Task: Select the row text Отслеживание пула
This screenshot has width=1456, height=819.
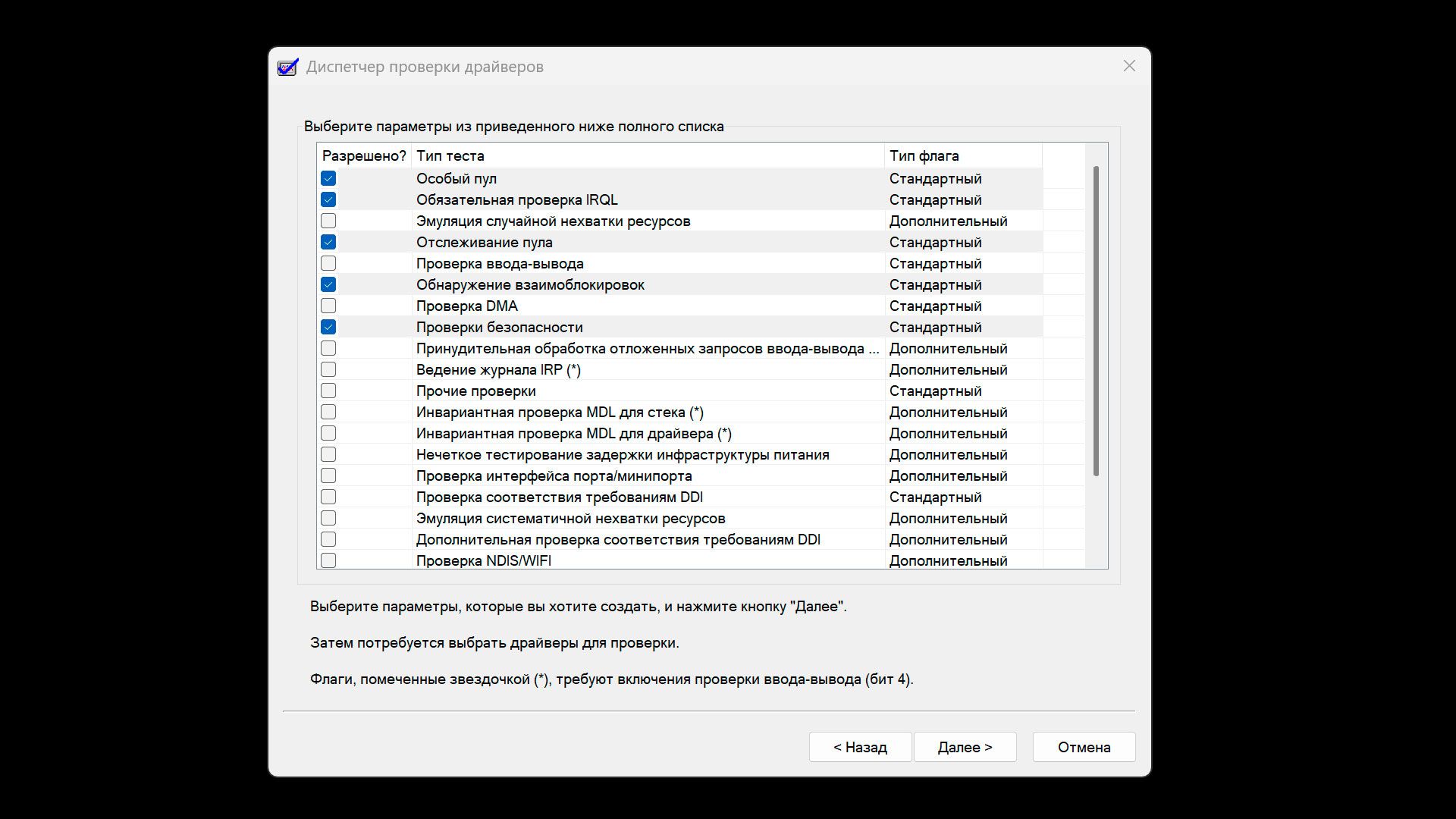Action: pyautogui.click(x=484, y=242)
